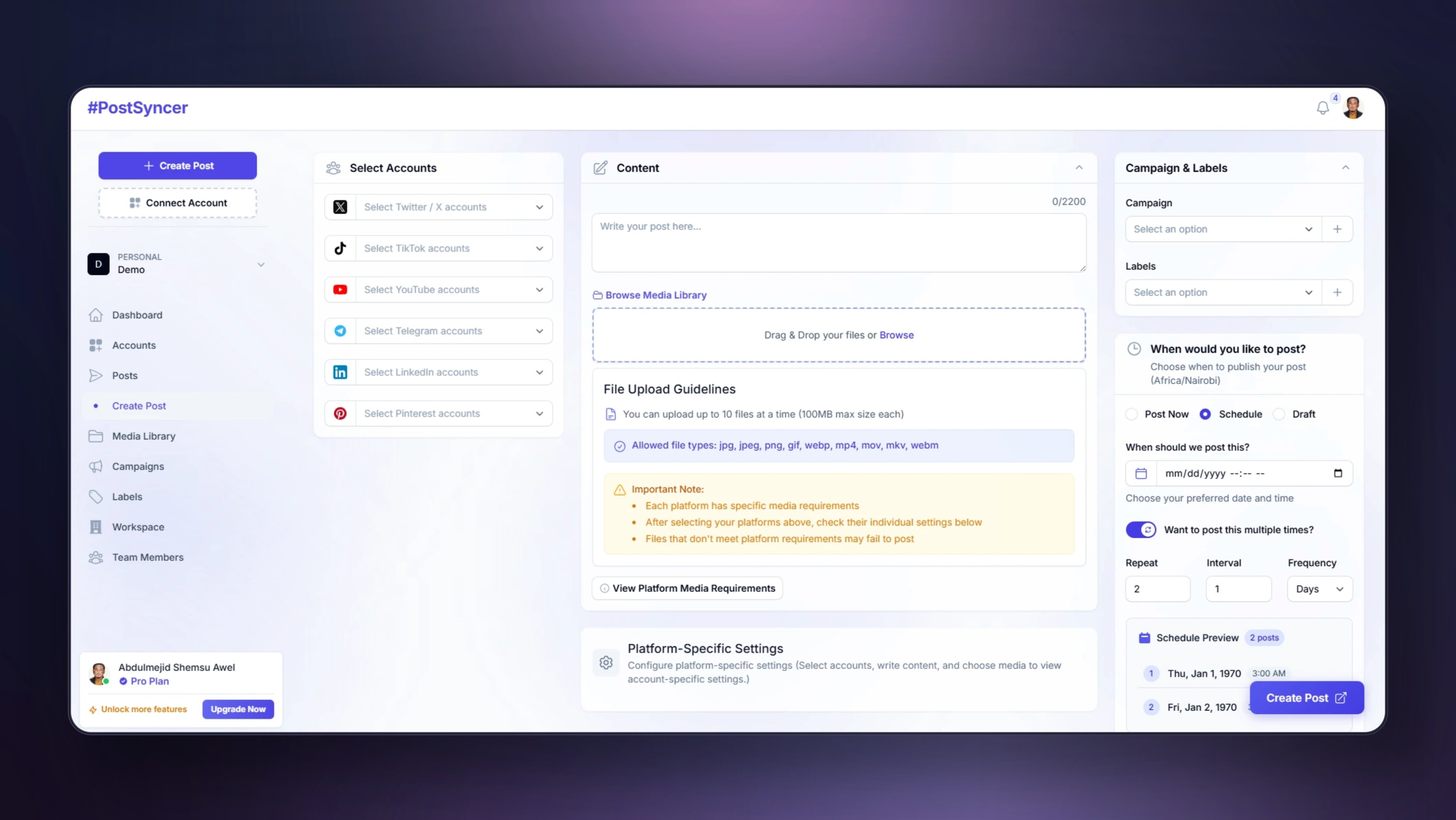Click the Posts paper-plane icon
Image resolution: width=1456 pixels, height=820 pixels.
96,375
